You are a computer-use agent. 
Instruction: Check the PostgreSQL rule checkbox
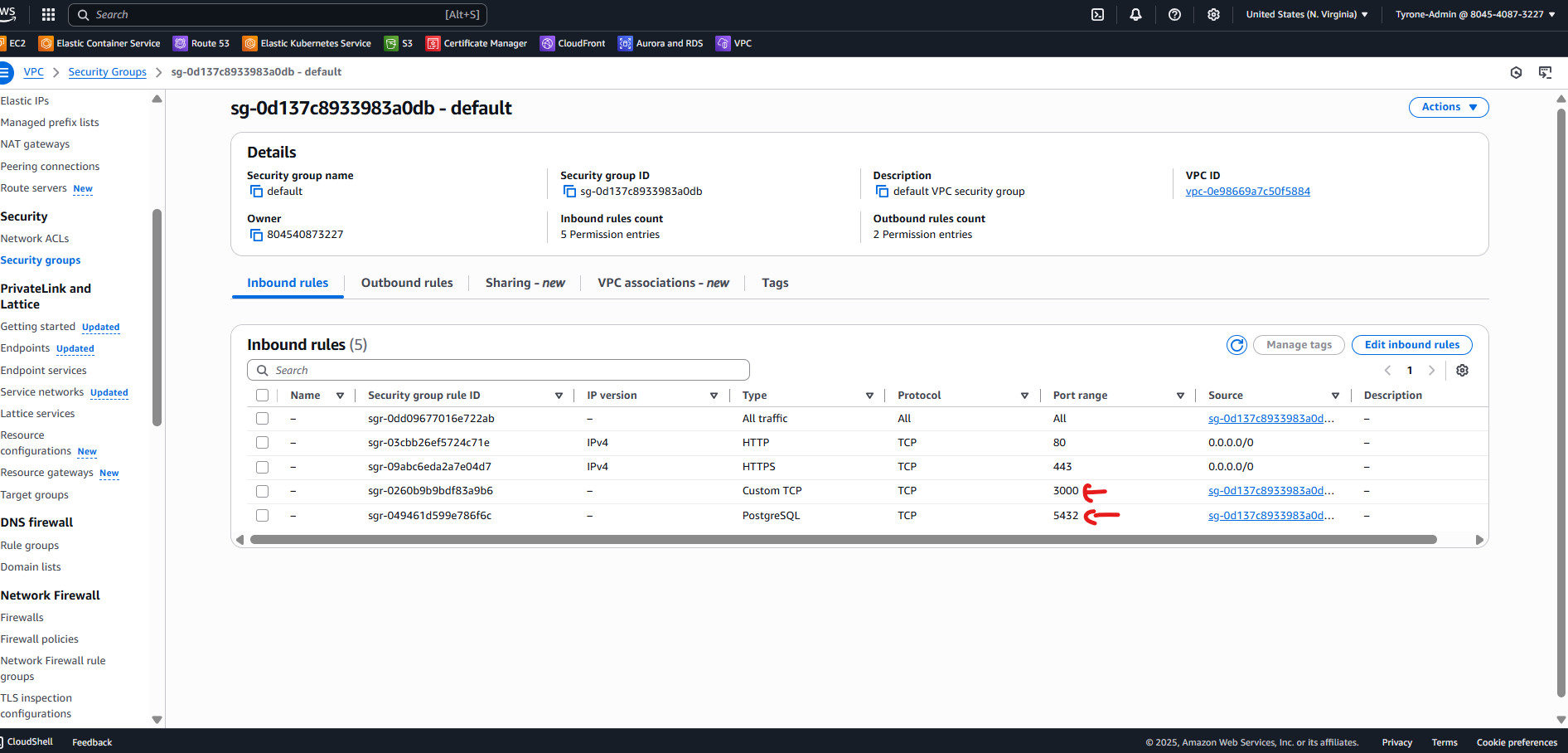pos(262,515)
